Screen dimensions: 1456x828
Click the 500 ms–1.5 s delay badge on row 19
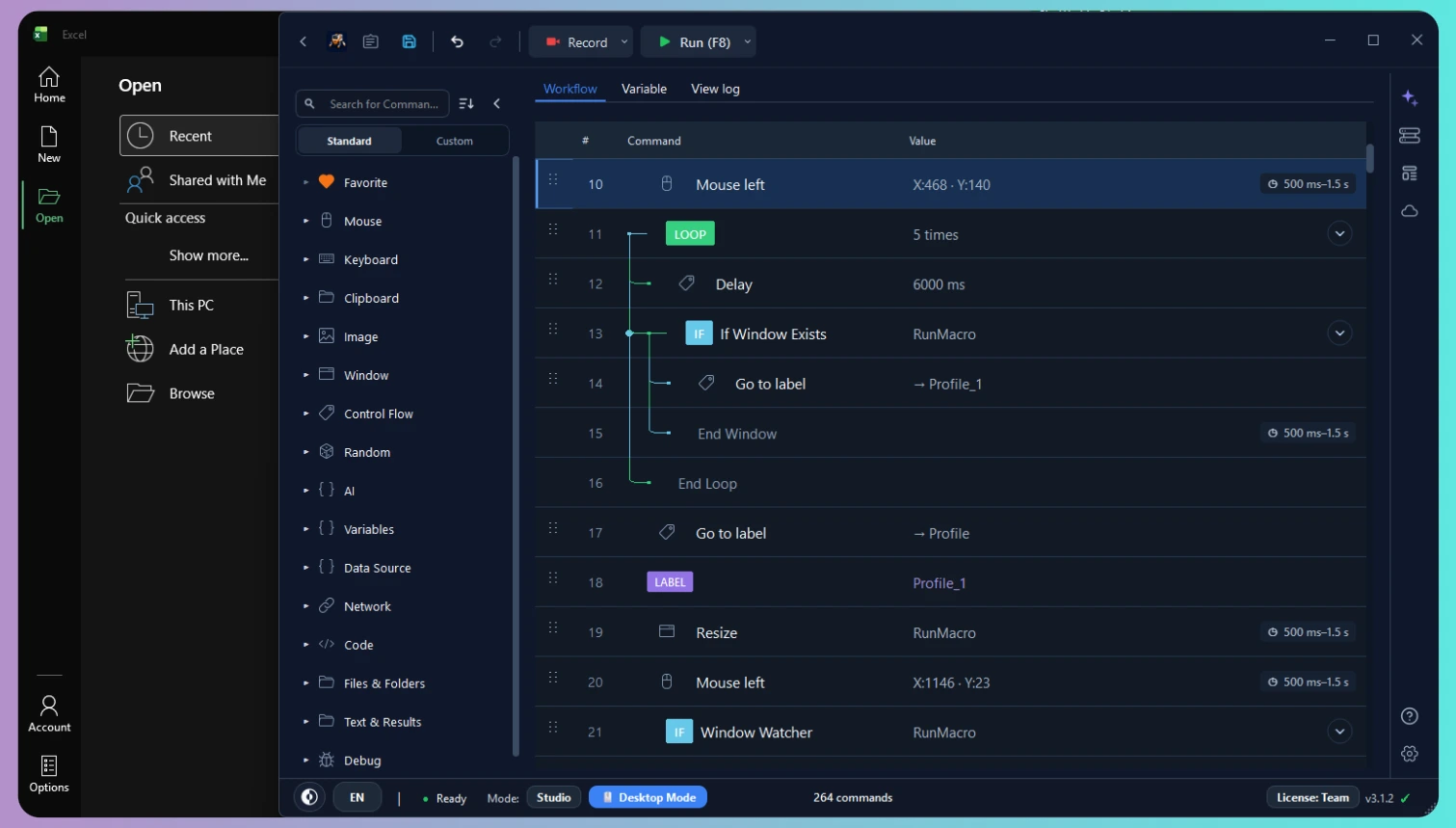(1309, 632)
